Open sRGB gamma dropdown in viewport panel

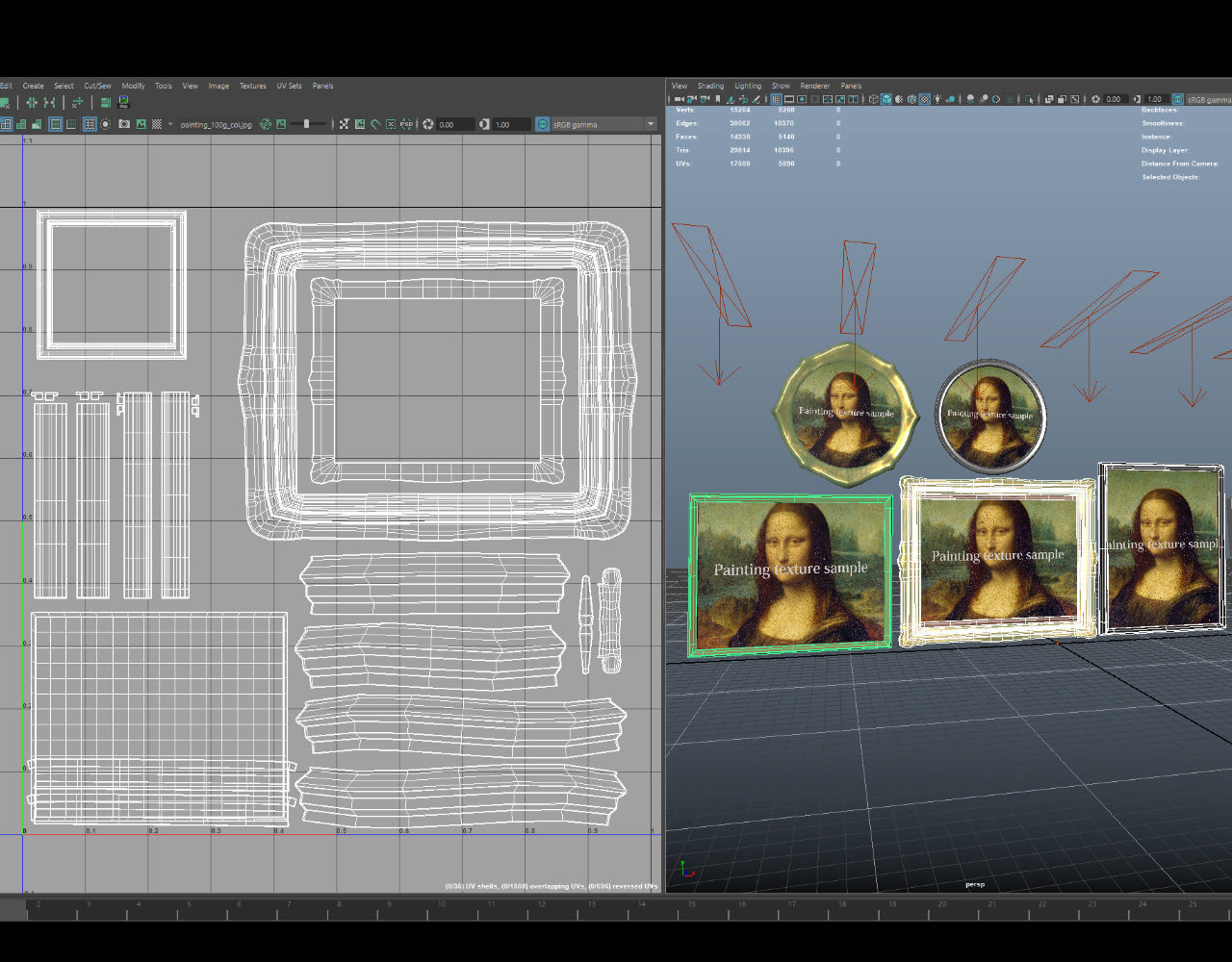(x=1209, y=99)
